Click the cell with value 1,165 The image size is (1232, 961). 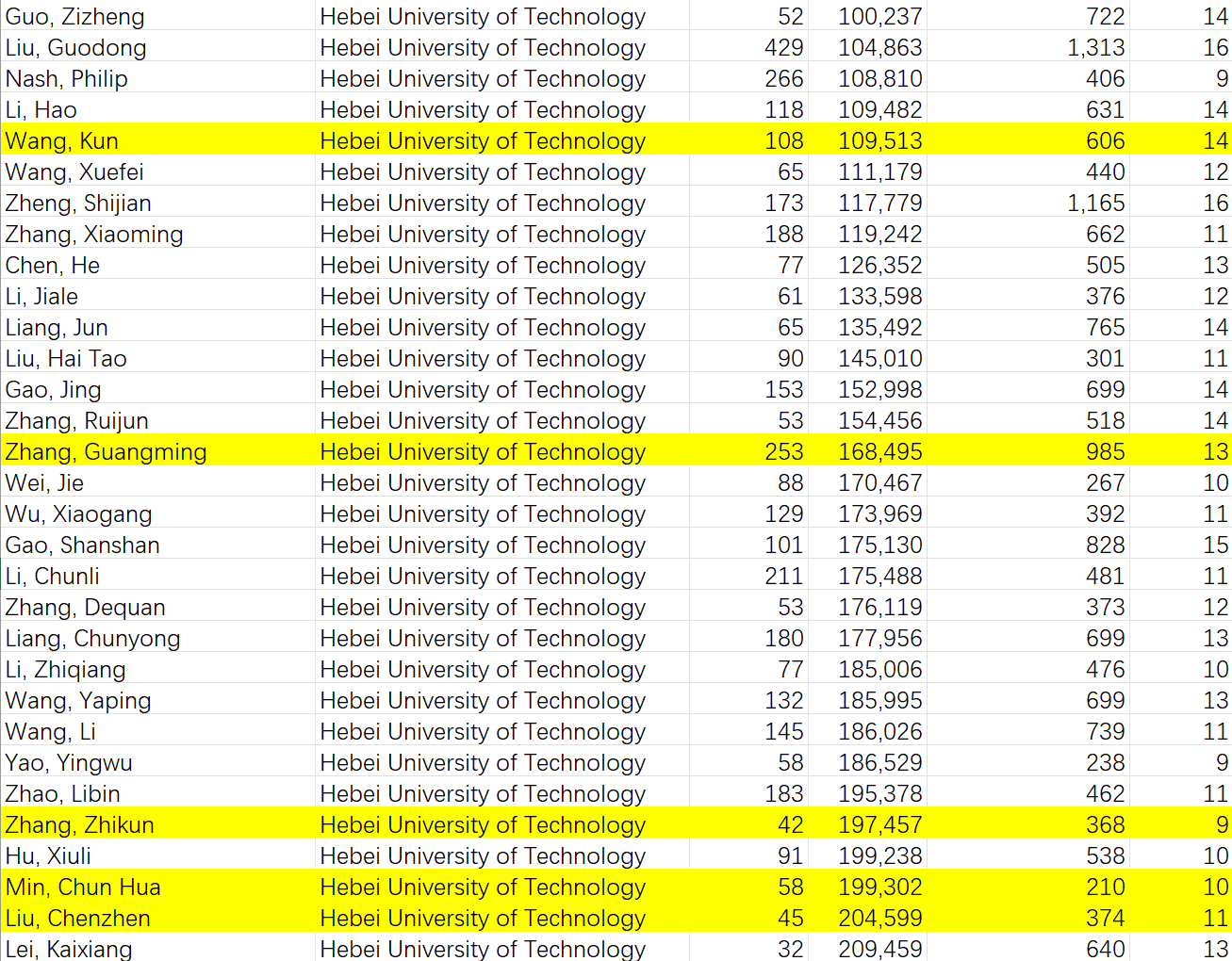pyautogui.click(x=1095, y=204)
